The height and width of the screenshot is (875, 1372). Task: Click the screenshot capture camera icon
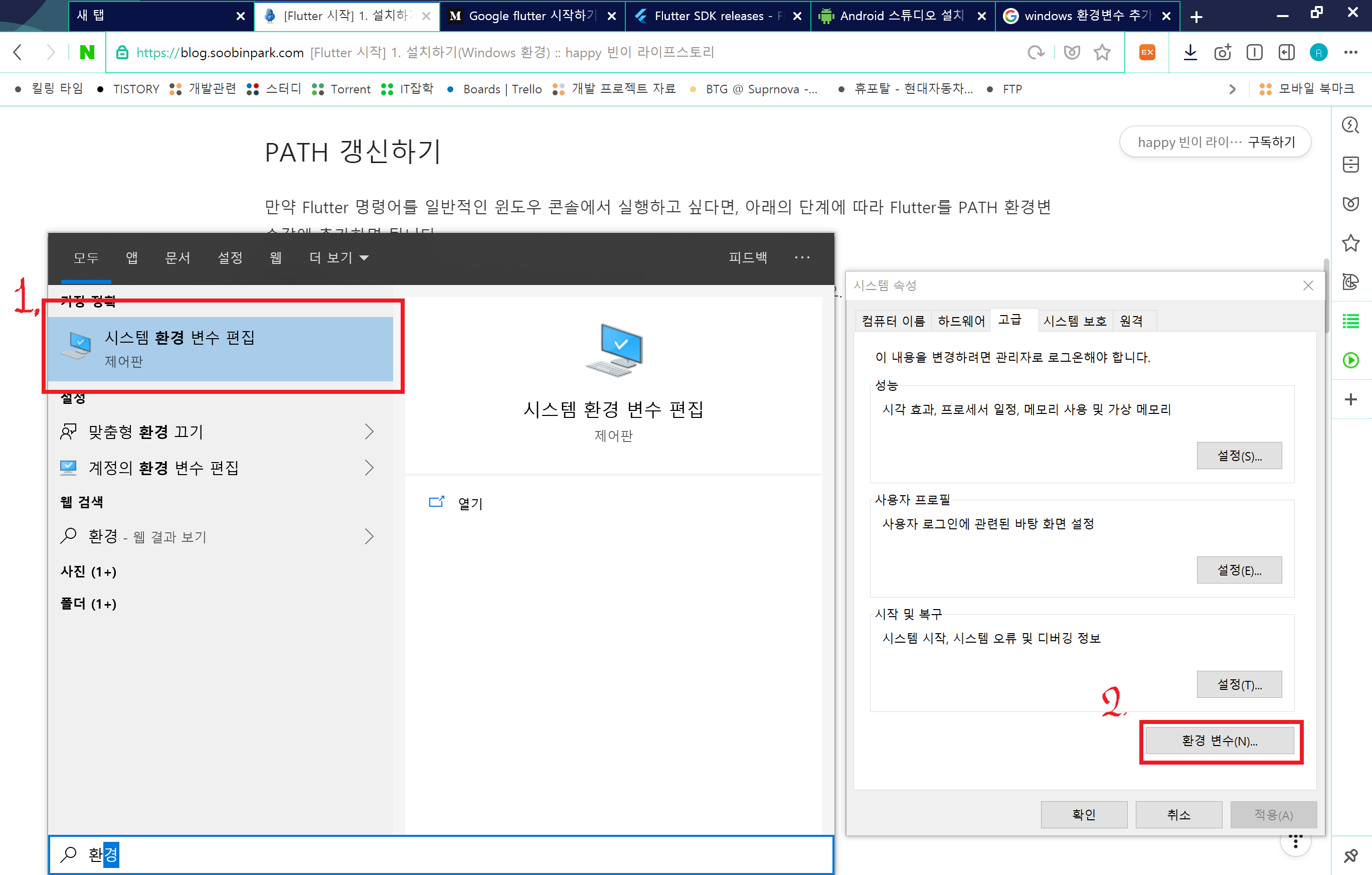pyautogui.click(x=1222, y=53)
